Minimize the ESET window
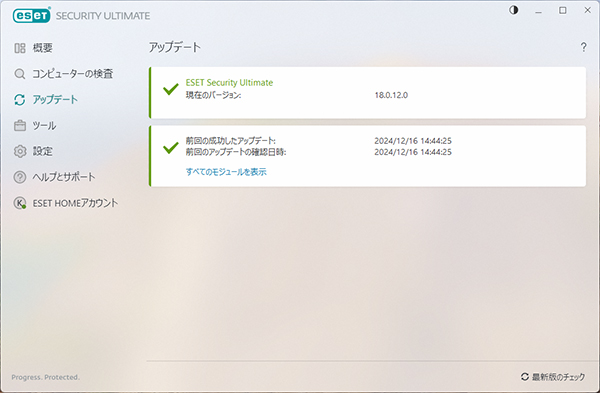The width and height of the screenshot is (600, 393). 538,11
